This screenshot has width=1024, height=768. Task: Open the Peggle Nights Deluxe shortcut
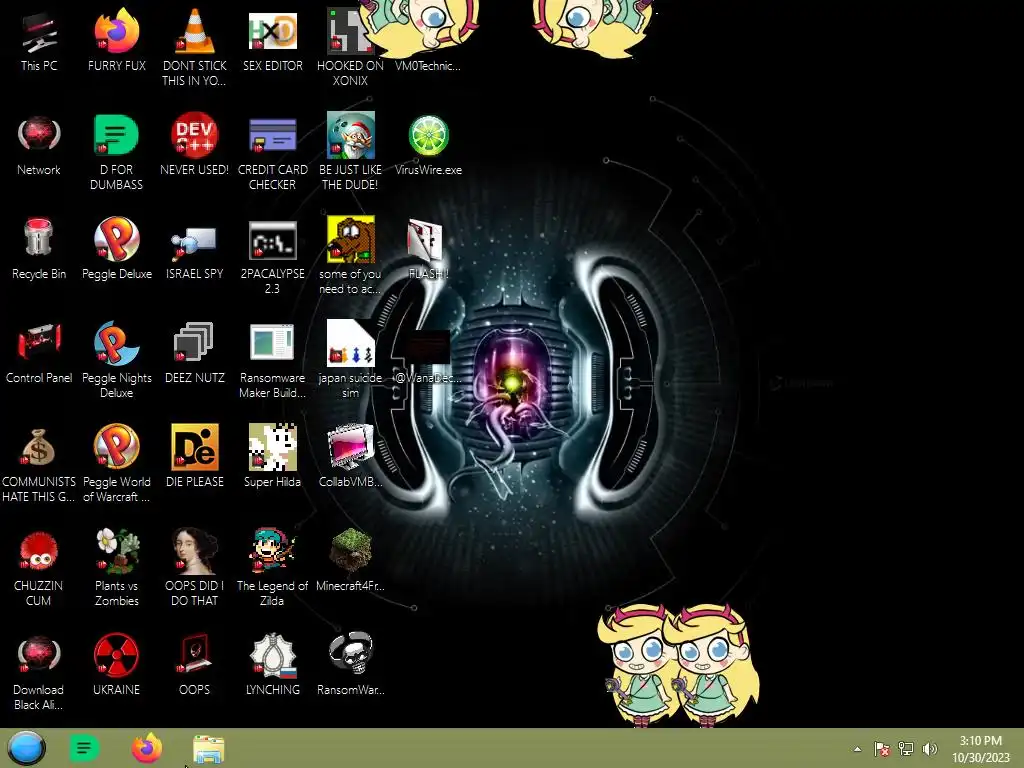(116, 343)
